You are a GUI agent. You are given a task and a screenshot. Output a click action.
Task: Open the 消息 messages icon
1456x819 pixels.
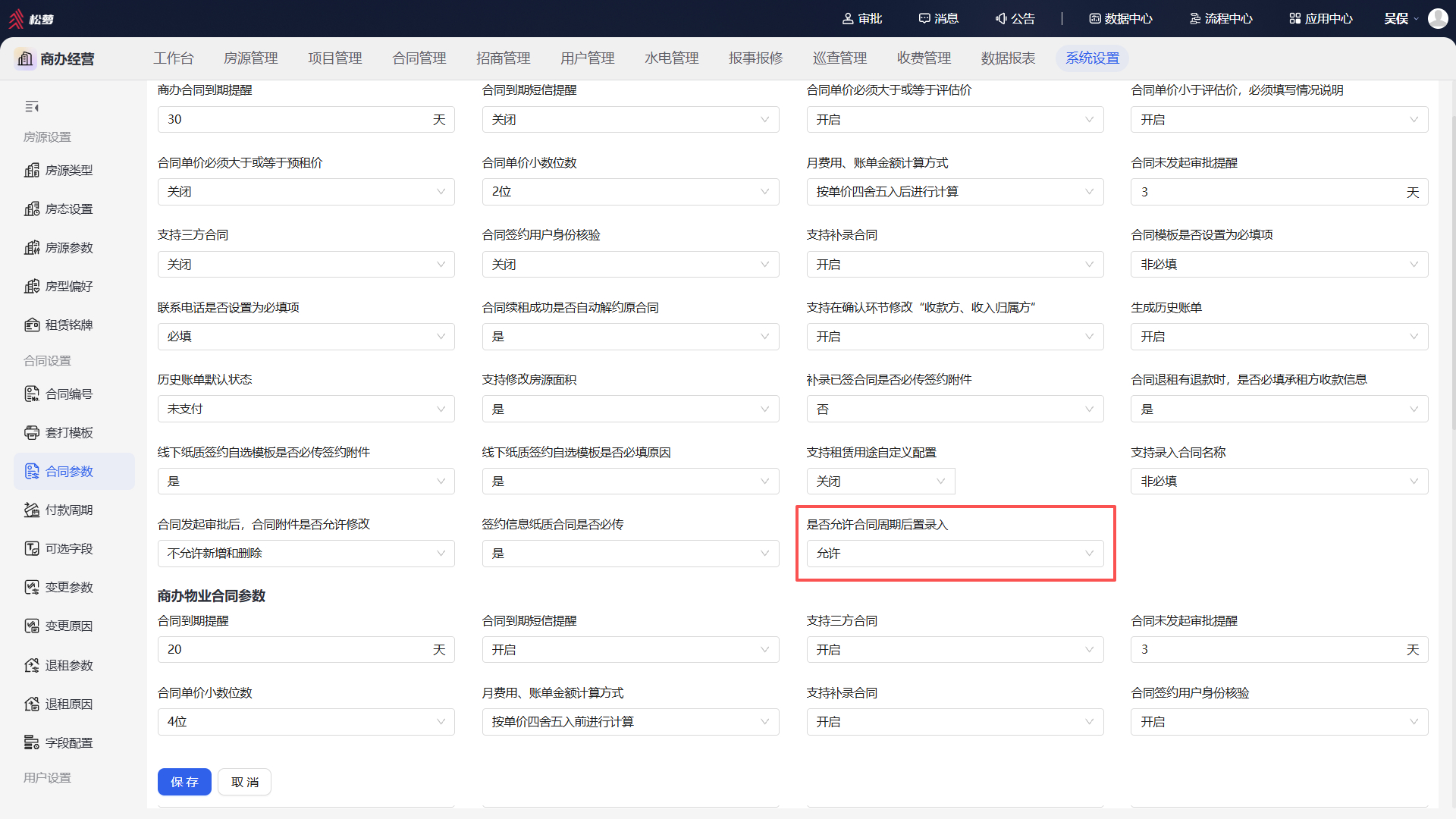(x=924, y=18)
